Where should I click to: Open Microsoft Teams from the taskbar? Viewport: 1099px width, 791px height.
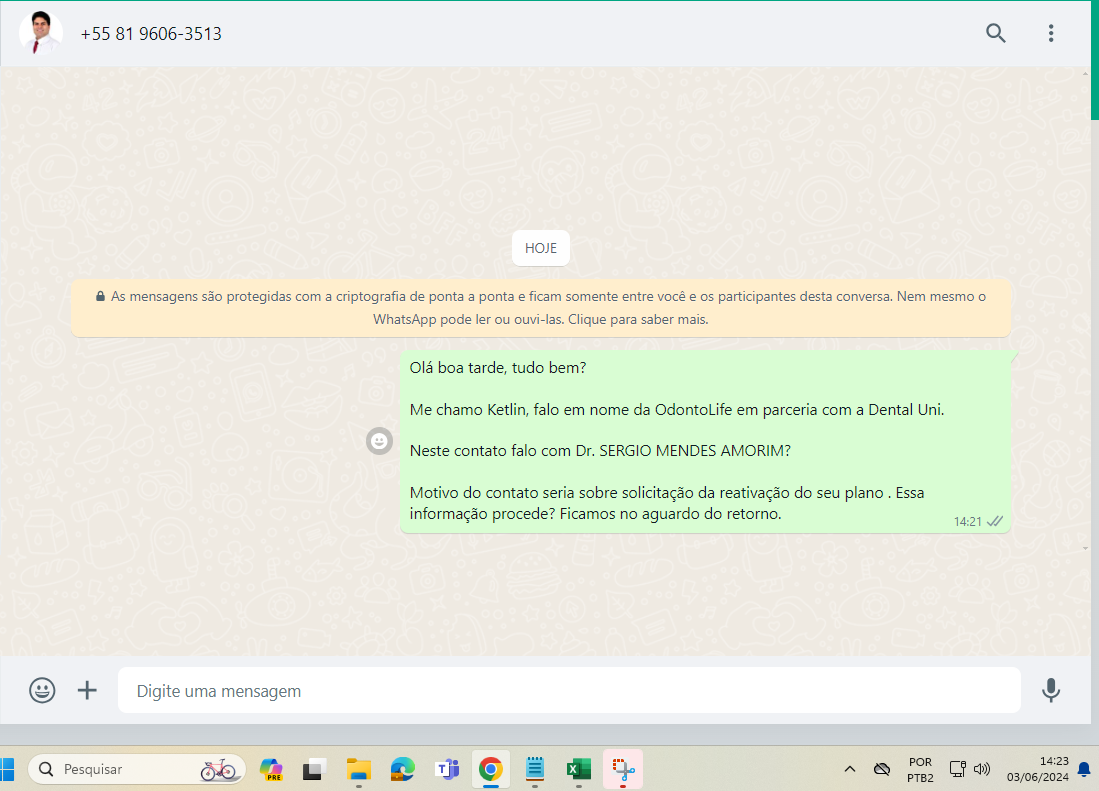tap(446, 769)
